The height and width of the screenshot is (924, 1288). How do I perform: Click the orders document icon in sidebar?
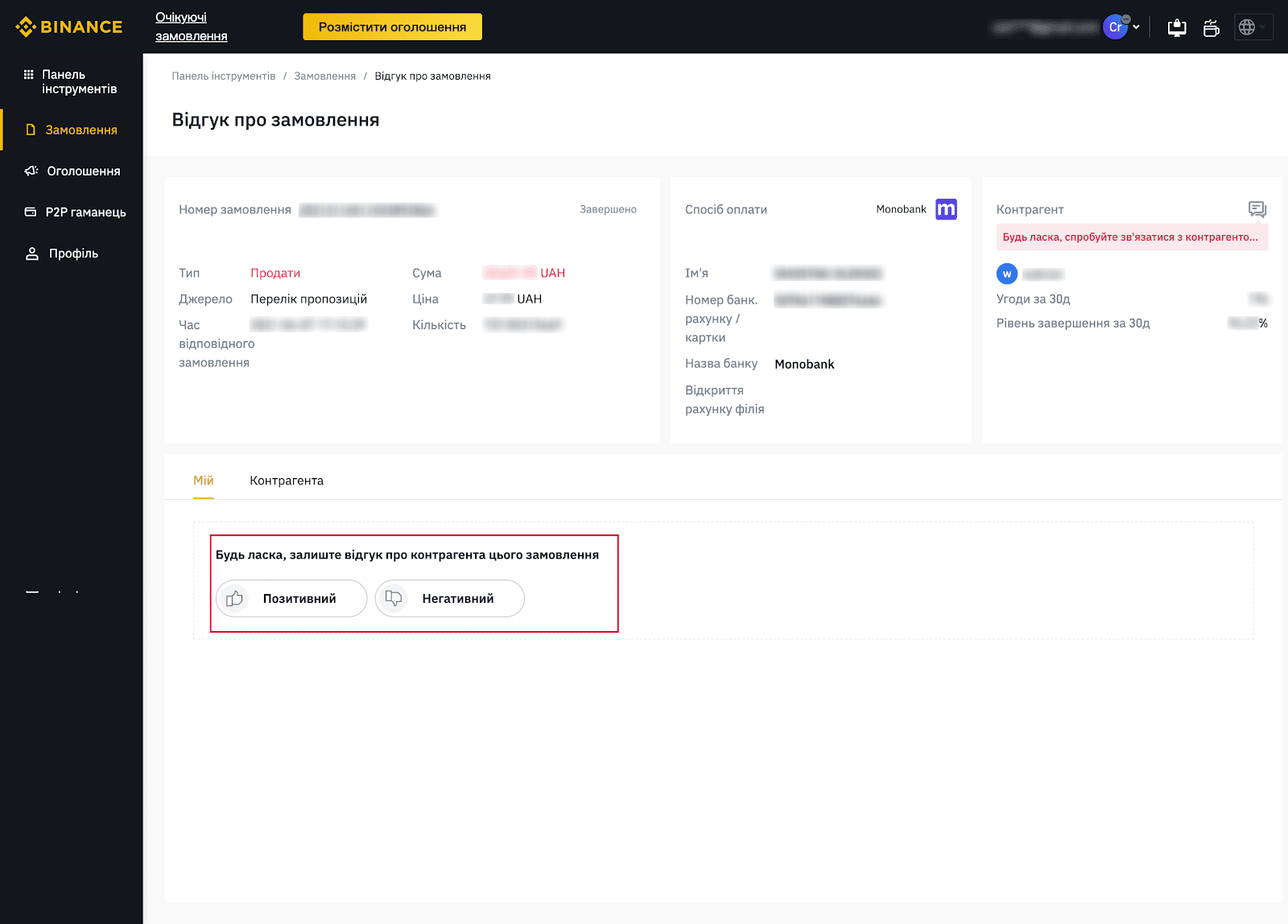click(31, 130)
